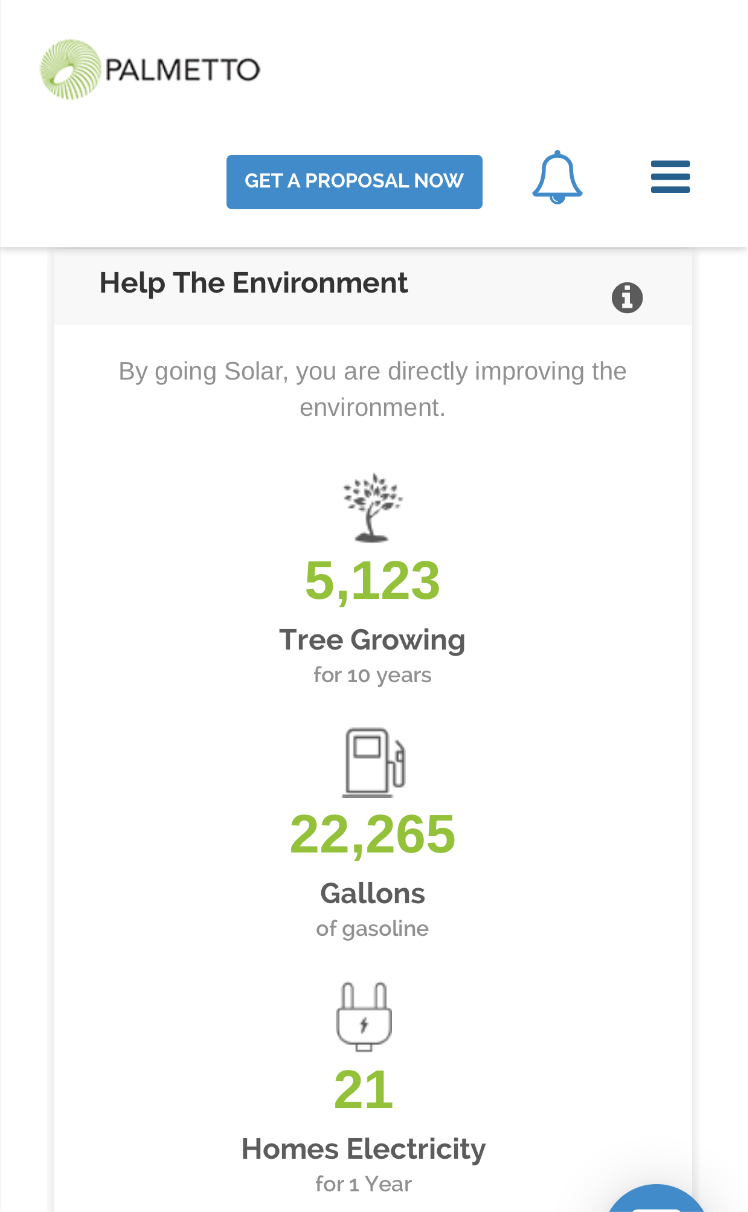Click the 'for 1 Year' subtext

(x=363, y=1184)
